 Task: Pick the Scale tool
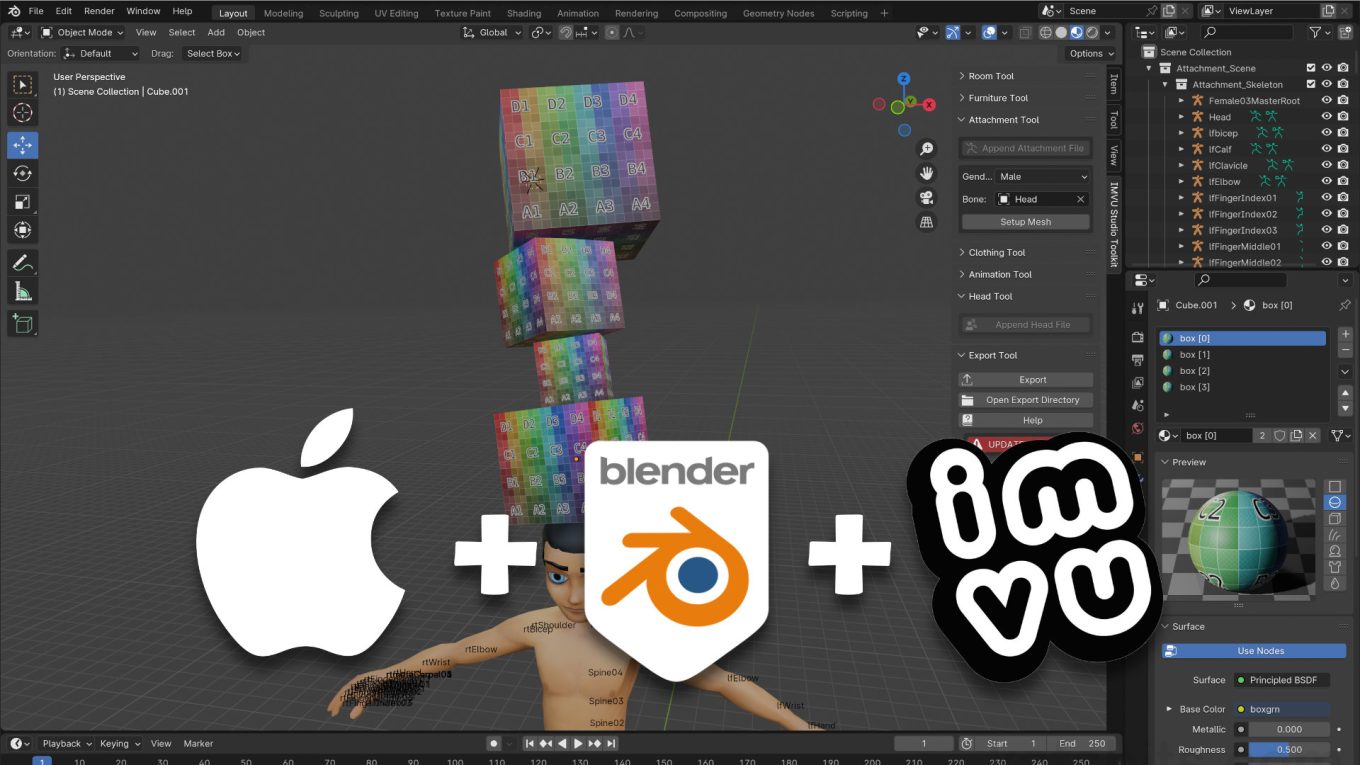(x=22, y=202)
